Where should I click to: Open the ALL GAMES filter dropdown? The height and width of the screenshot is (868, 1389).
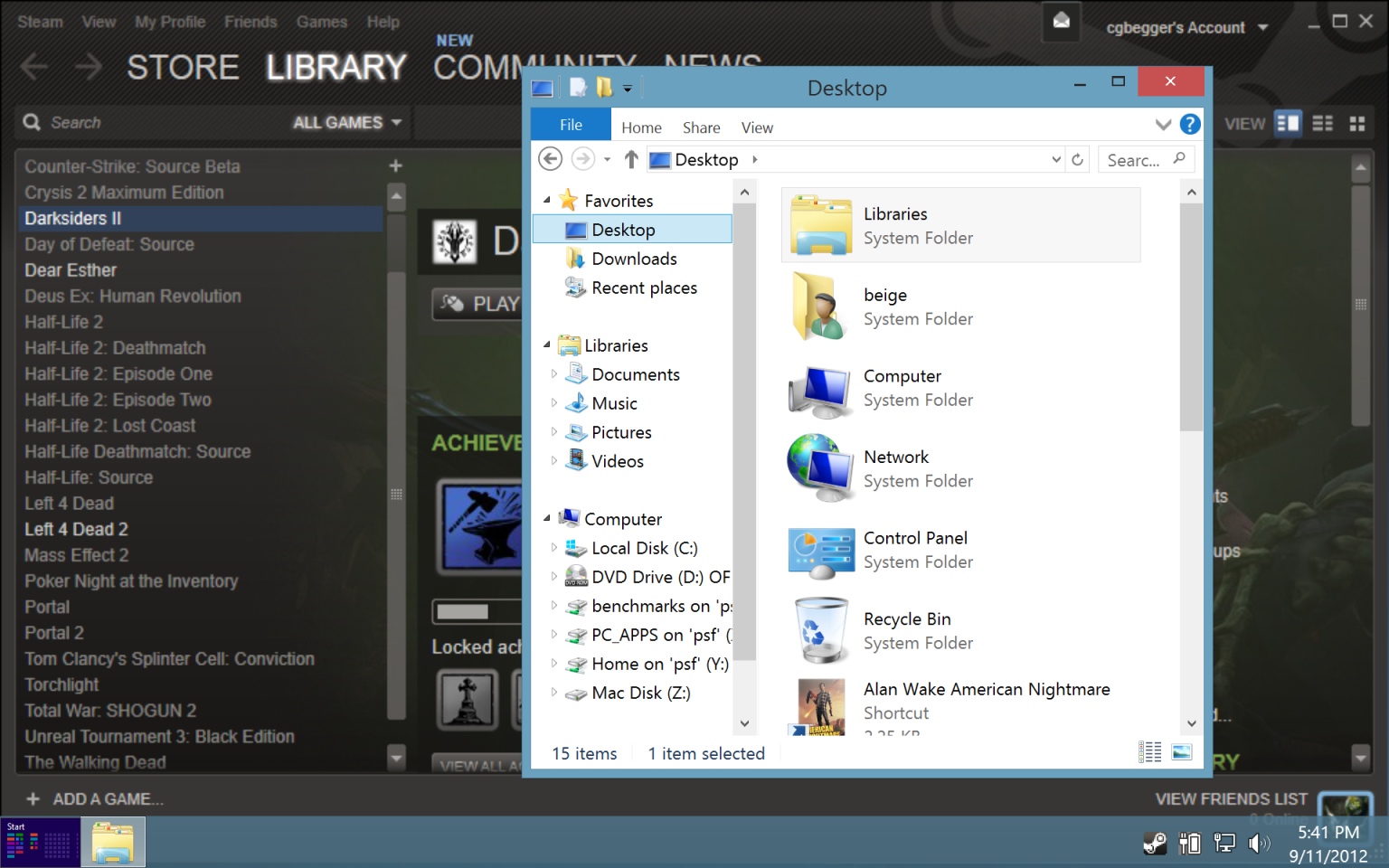(x=346, y=122)
